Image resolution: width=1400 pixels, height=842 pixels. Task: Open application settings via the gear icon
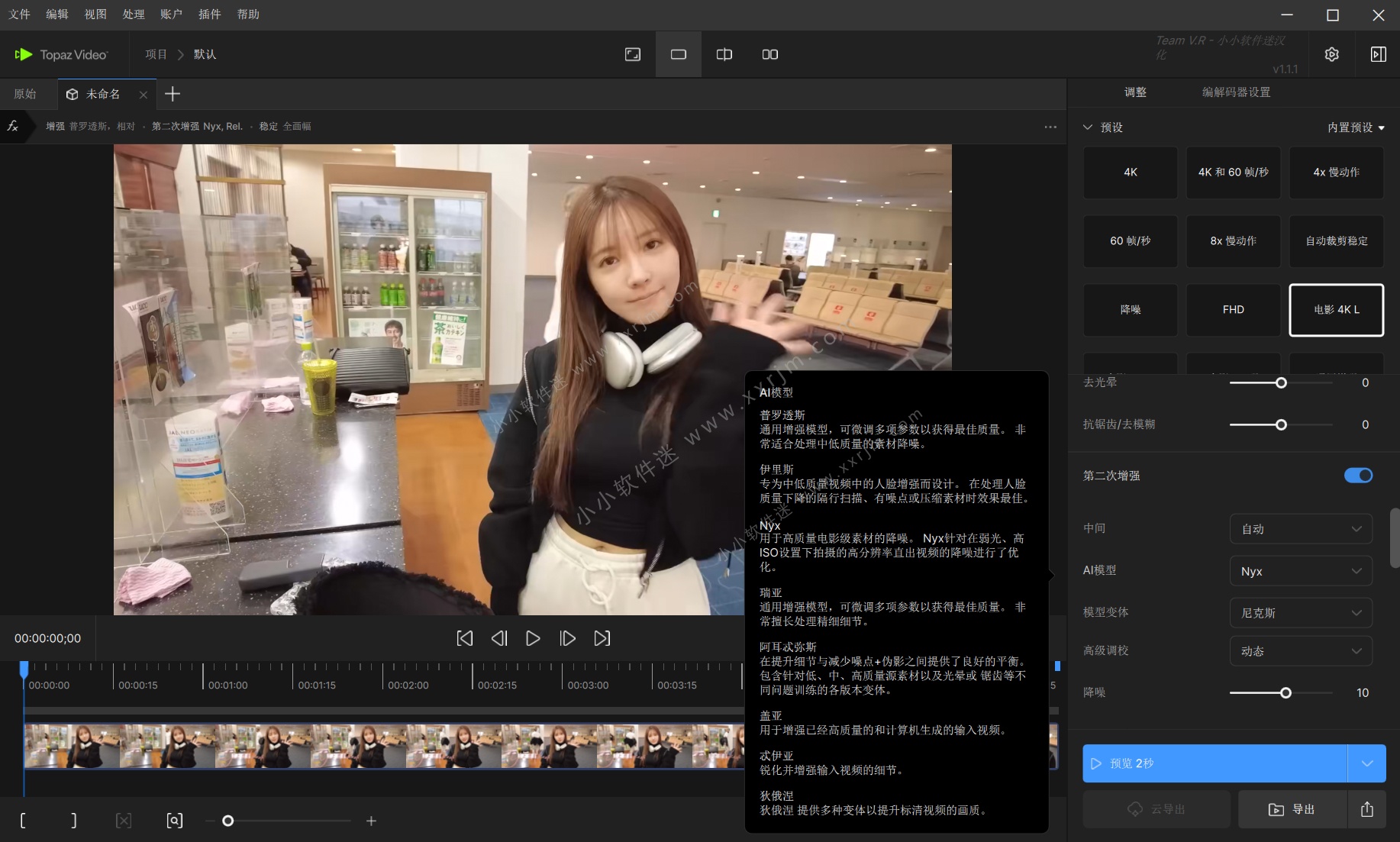1331,53
